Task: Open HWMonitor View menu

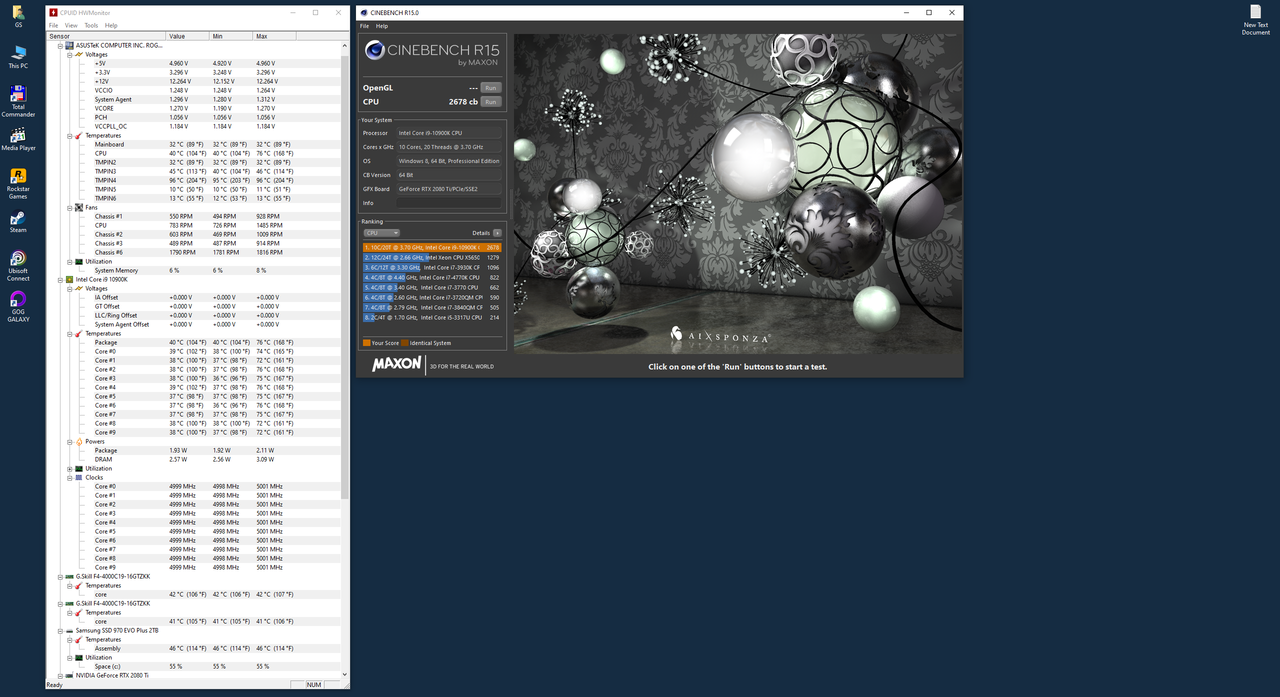Action: click(x=71, y=25)
